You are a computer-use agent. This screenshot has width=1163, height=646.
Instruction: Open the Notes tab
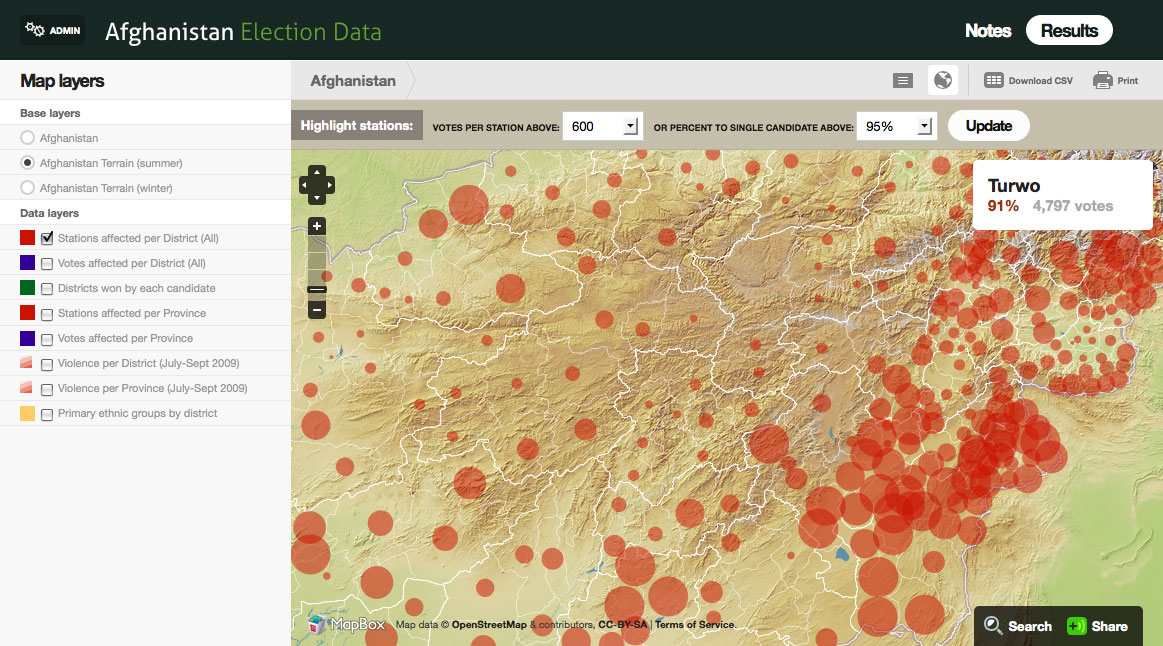988,30
